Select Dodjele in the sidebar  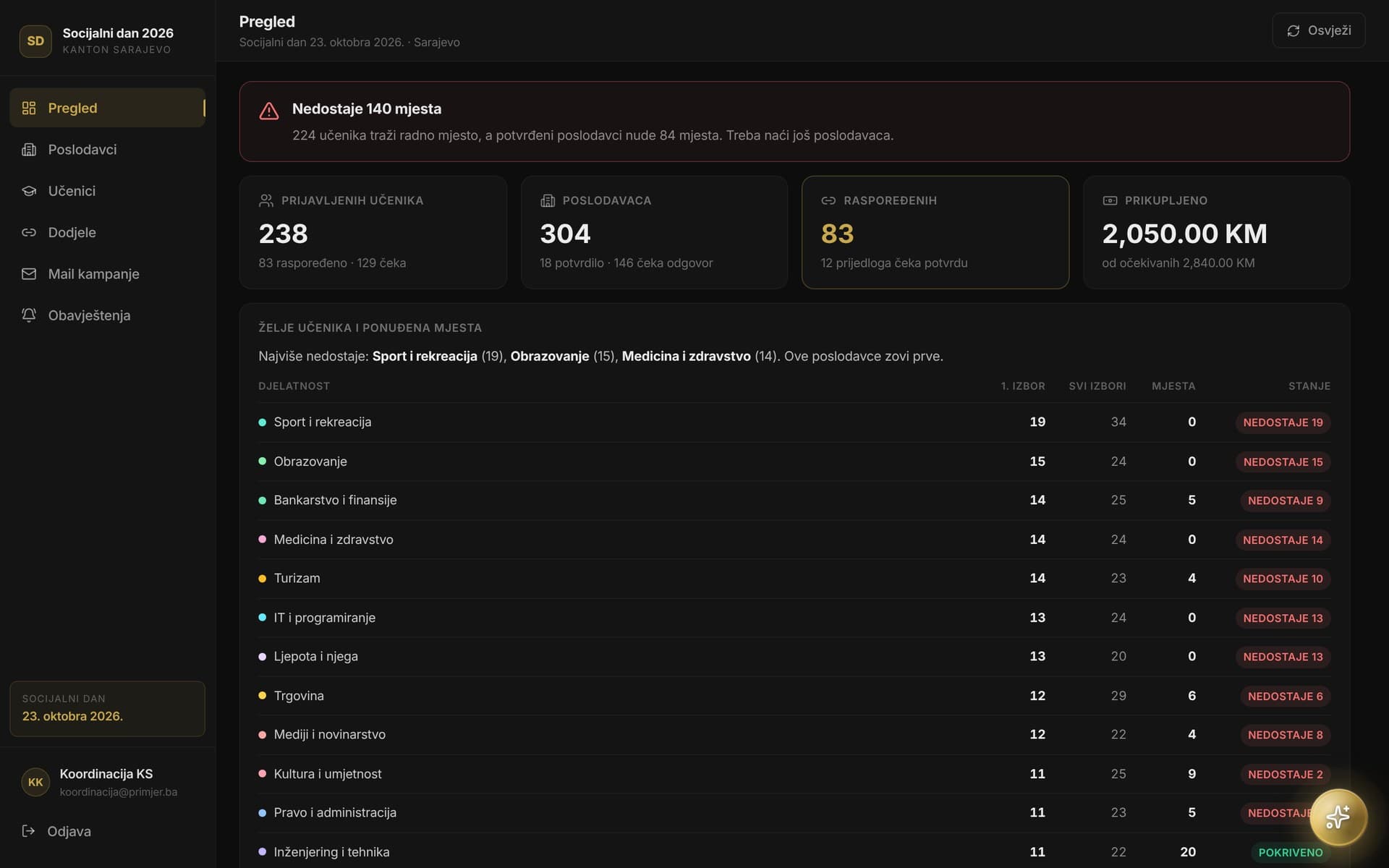(107, 232)
